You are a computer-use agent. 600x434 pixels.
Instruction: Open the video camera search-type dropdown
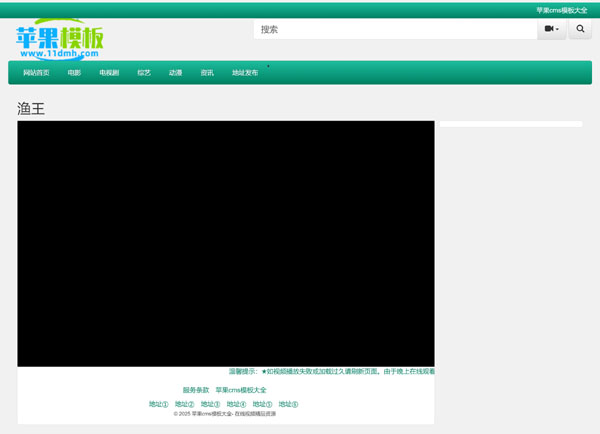[x=551, y=29]
